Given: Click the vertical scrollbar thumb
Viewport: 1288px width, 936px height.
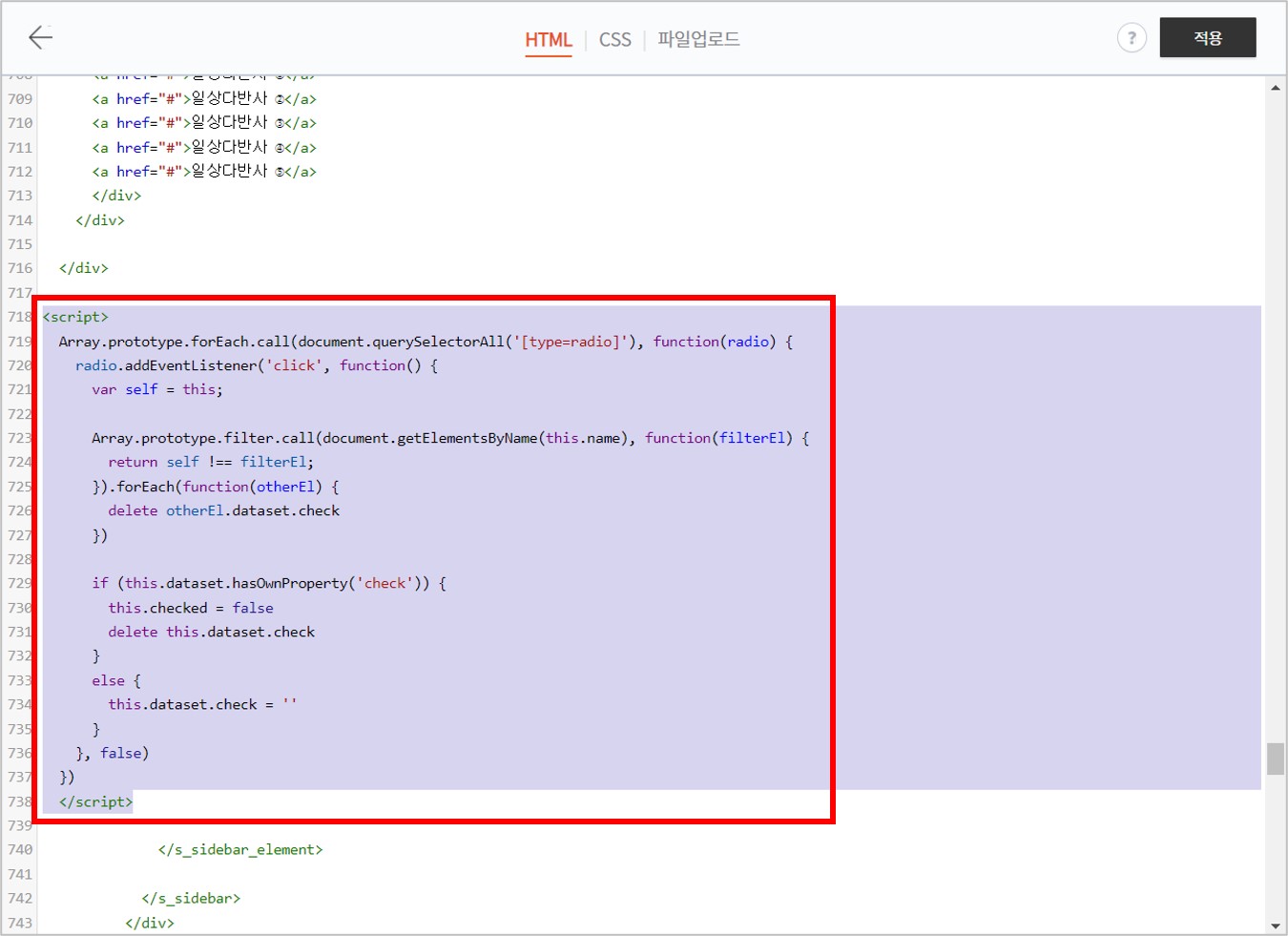Looking at the screenshot, I should click(1276, 759).
